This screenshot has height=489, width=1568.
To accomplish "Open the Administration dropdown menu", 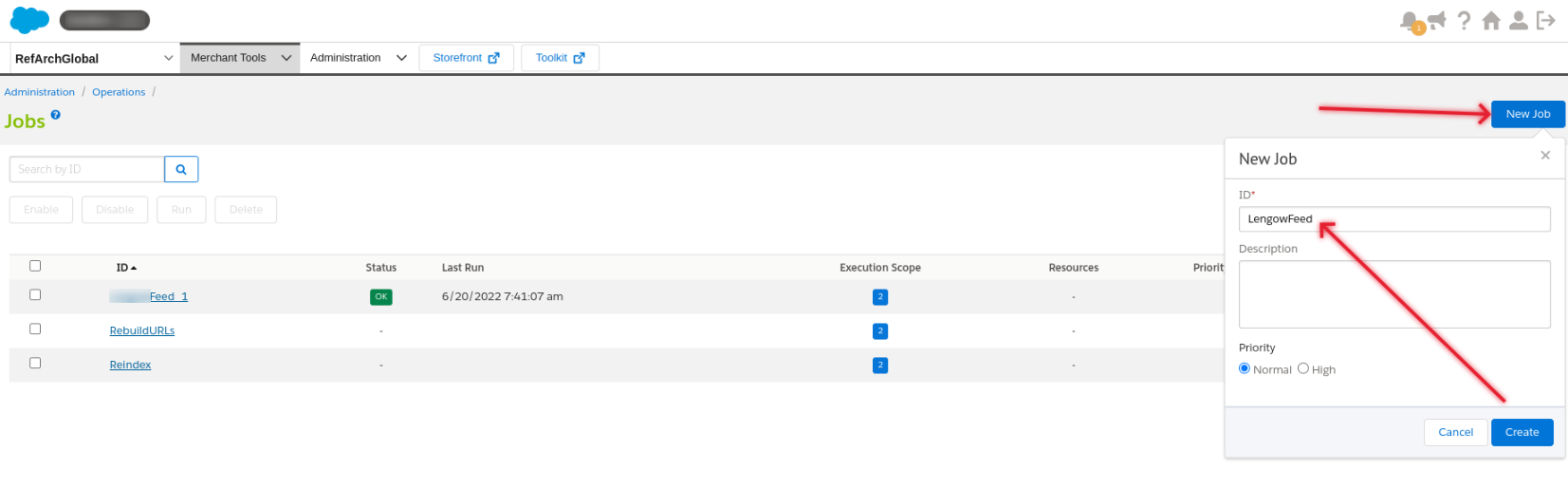I will click(x=358, y=58).
